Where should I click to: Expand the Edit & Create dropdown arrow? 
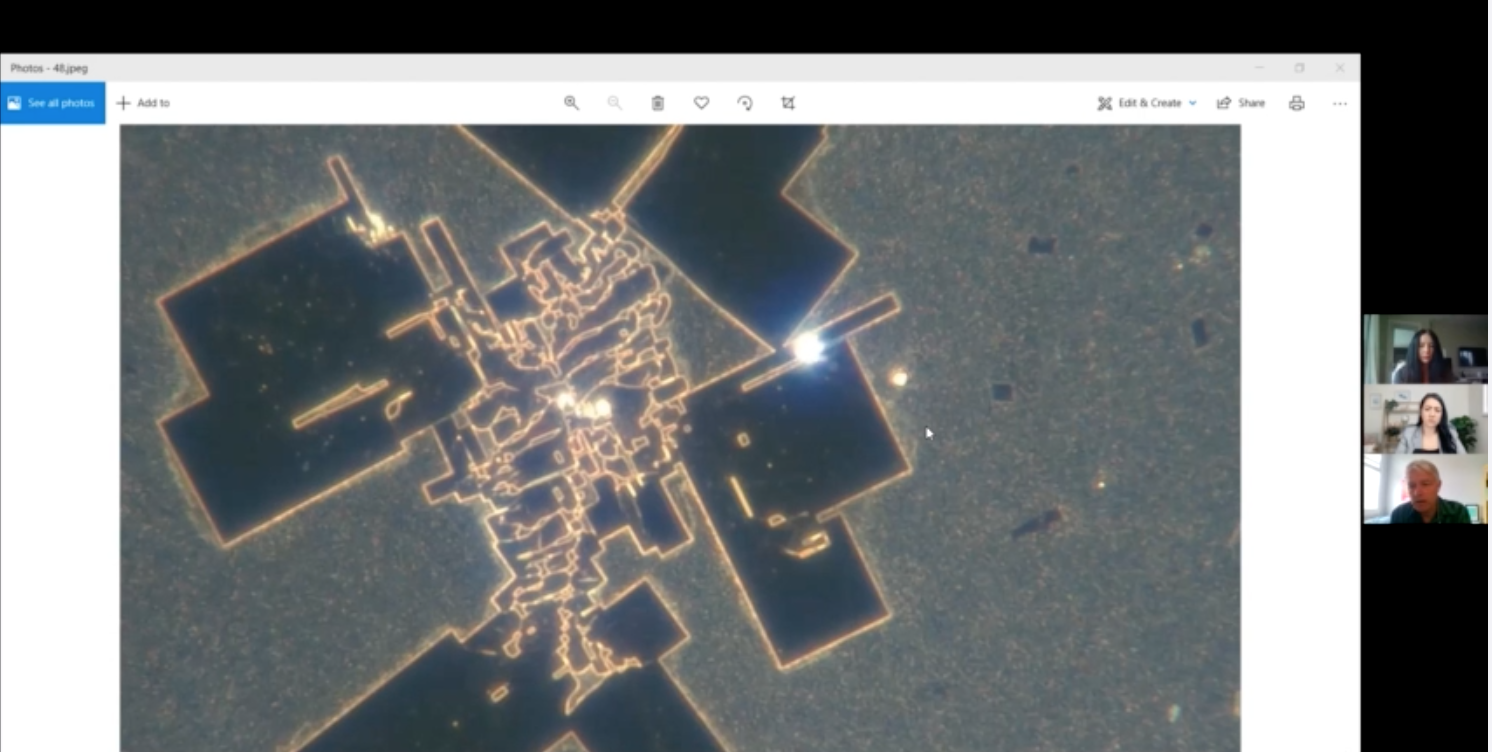pyautogui.click(x=1192, y=103)
